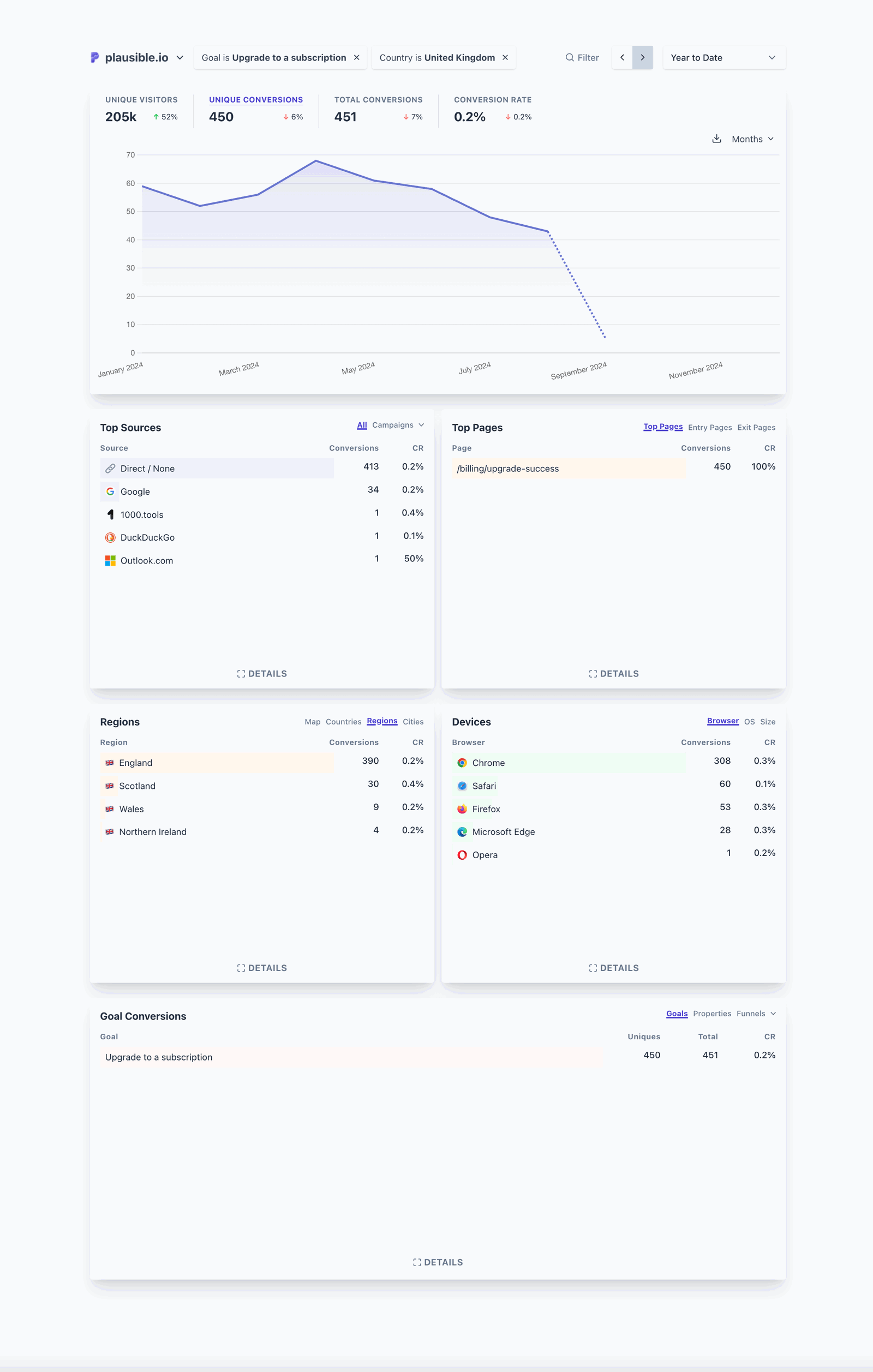The height and width of the screenshot is (1372, 873).
Task: Open the Filter search option
Action: 582,57
